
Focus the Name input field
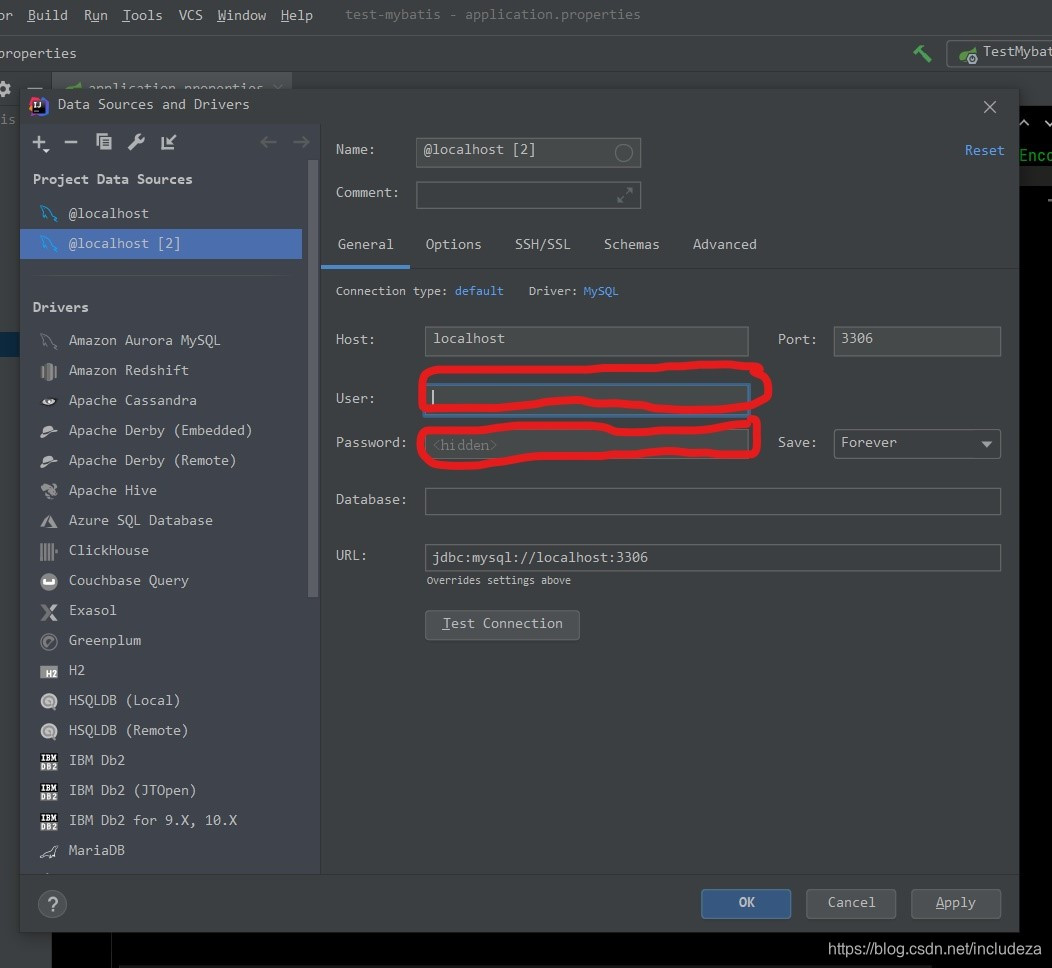528,152
